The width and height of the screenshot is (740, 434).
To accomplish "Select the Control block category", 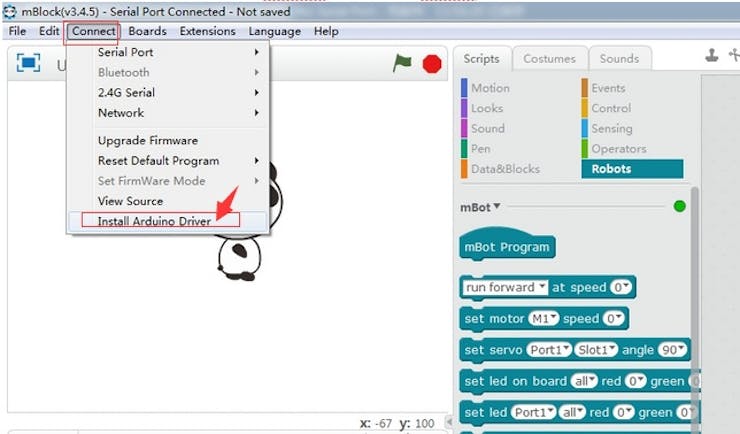I will point(611,108).
